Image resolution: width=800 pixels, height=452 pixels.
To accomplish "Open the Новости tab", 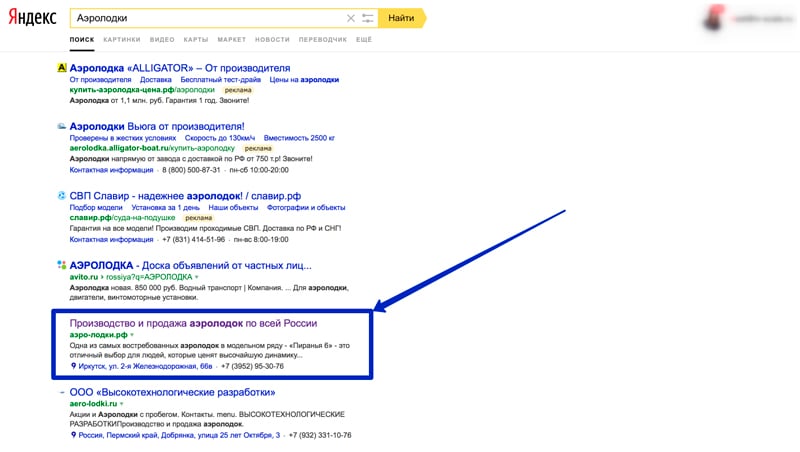I will tap(272, 40).
